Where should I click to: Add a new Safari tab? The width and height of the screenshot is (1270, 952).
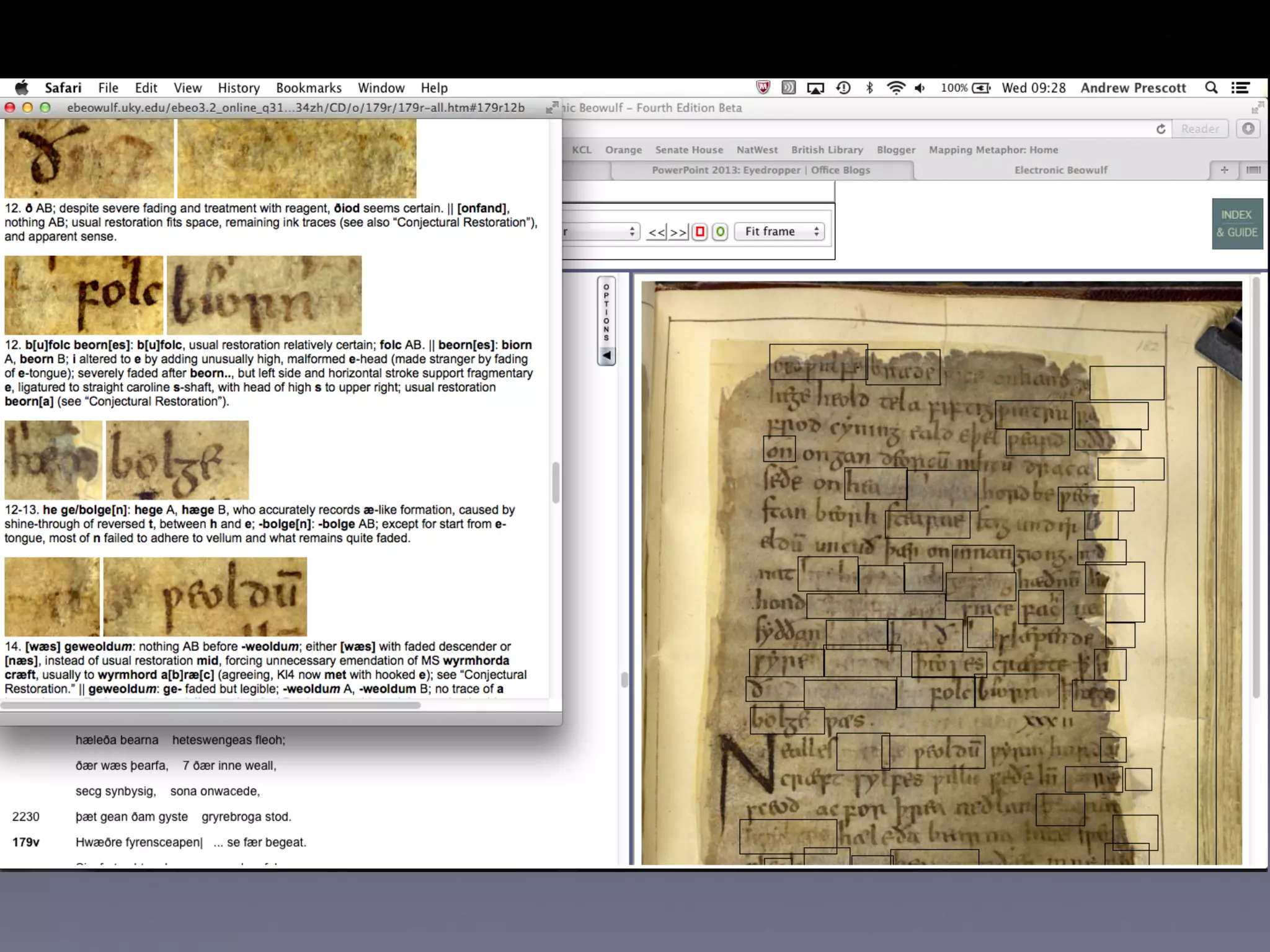pyautogui.click(x=1224, y=170)
